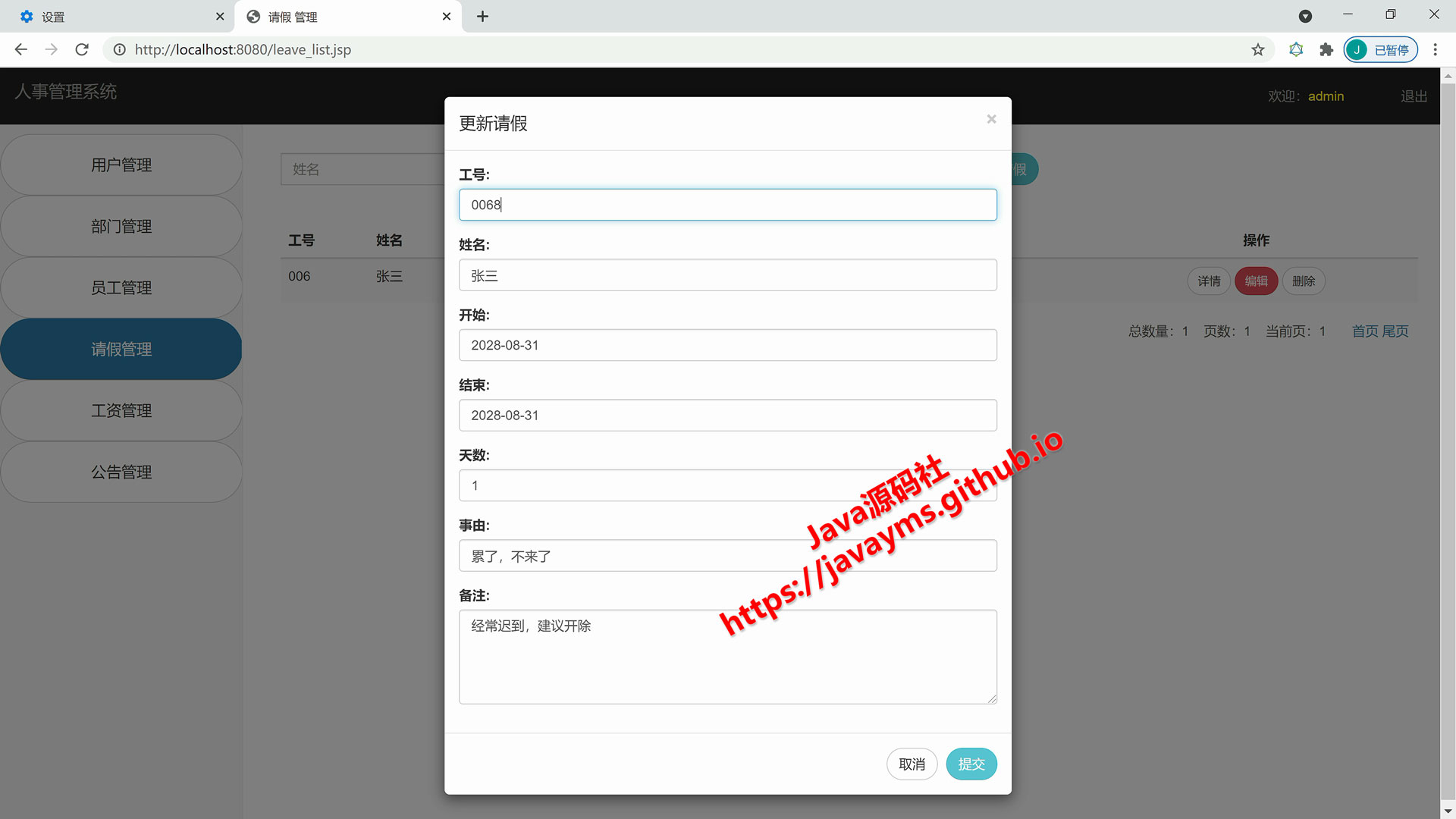Click the profile 已暂停 button

tap(1381, 49)
